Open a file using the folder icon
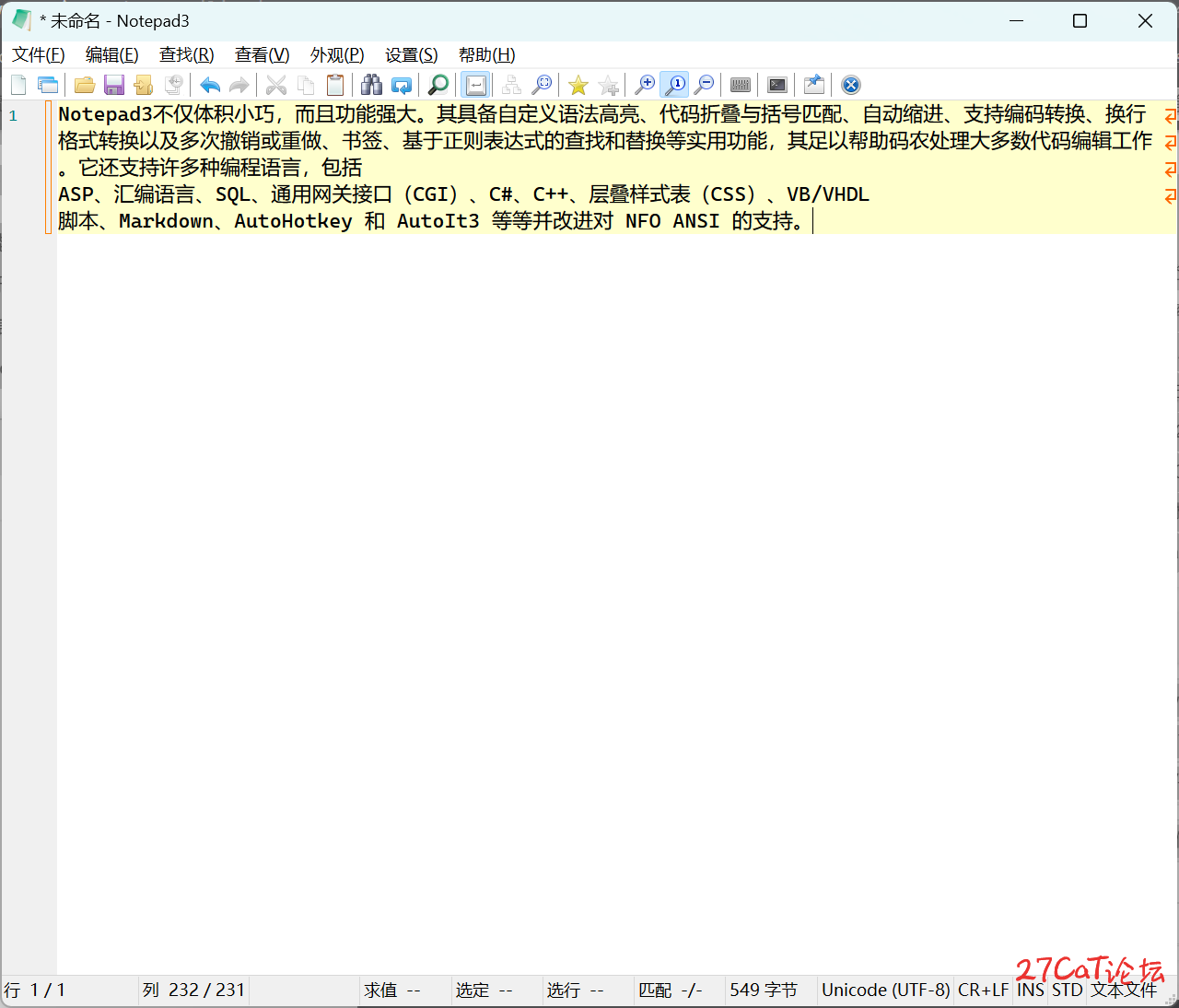This screenshot has height=1008, width=1179. (85, 86)
